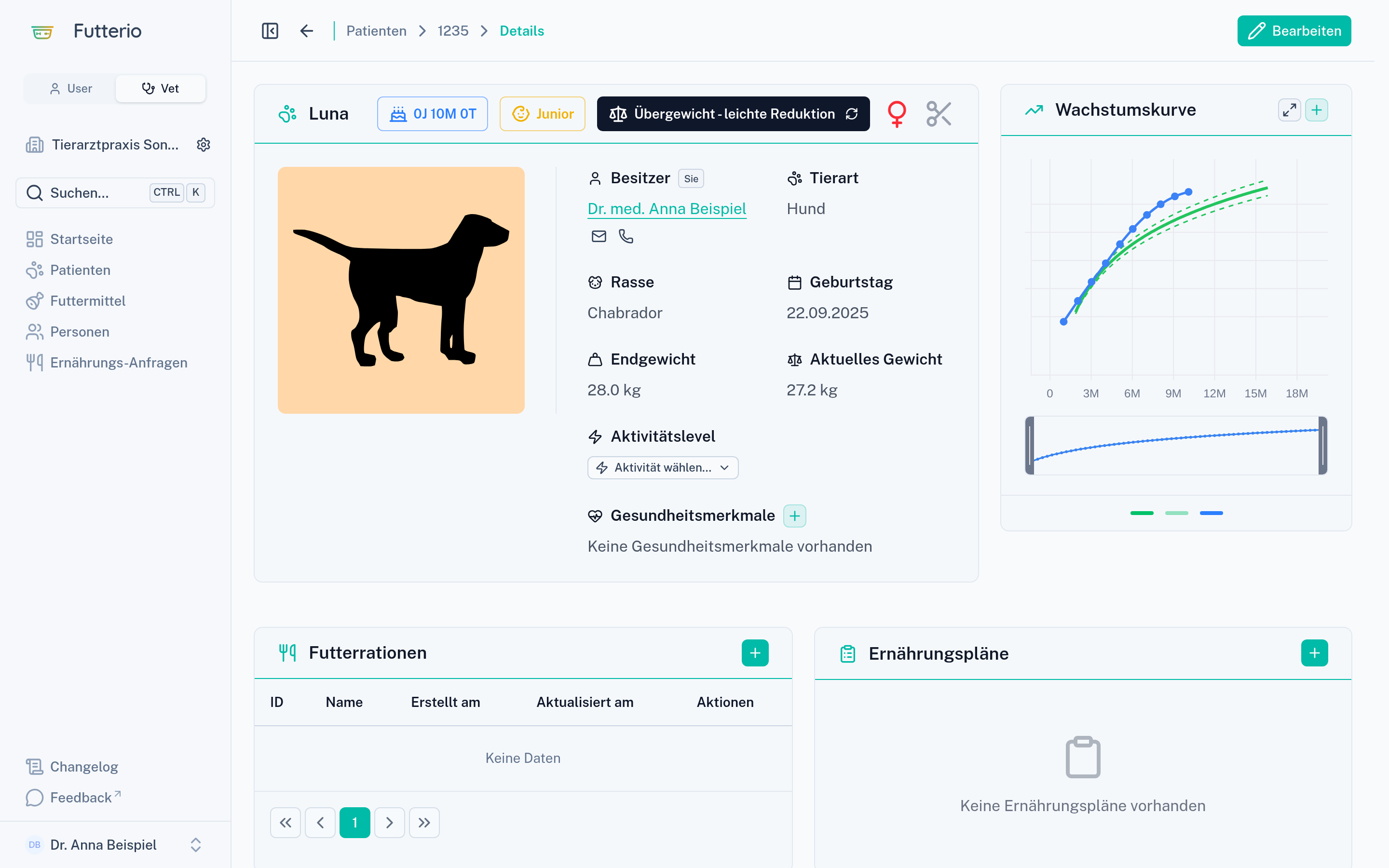This screenshot has width=1389, height=868.
Task: Jump to last page of Futterrationen
Action: pos(424,823)
